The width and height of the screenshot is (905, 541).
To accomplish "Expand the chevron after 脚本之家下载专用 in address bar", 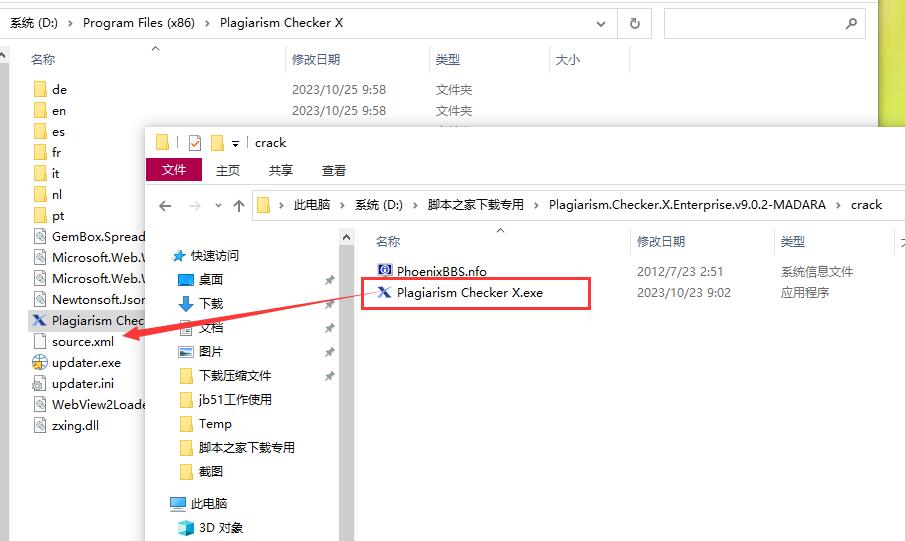I will [x=536, y=205].
